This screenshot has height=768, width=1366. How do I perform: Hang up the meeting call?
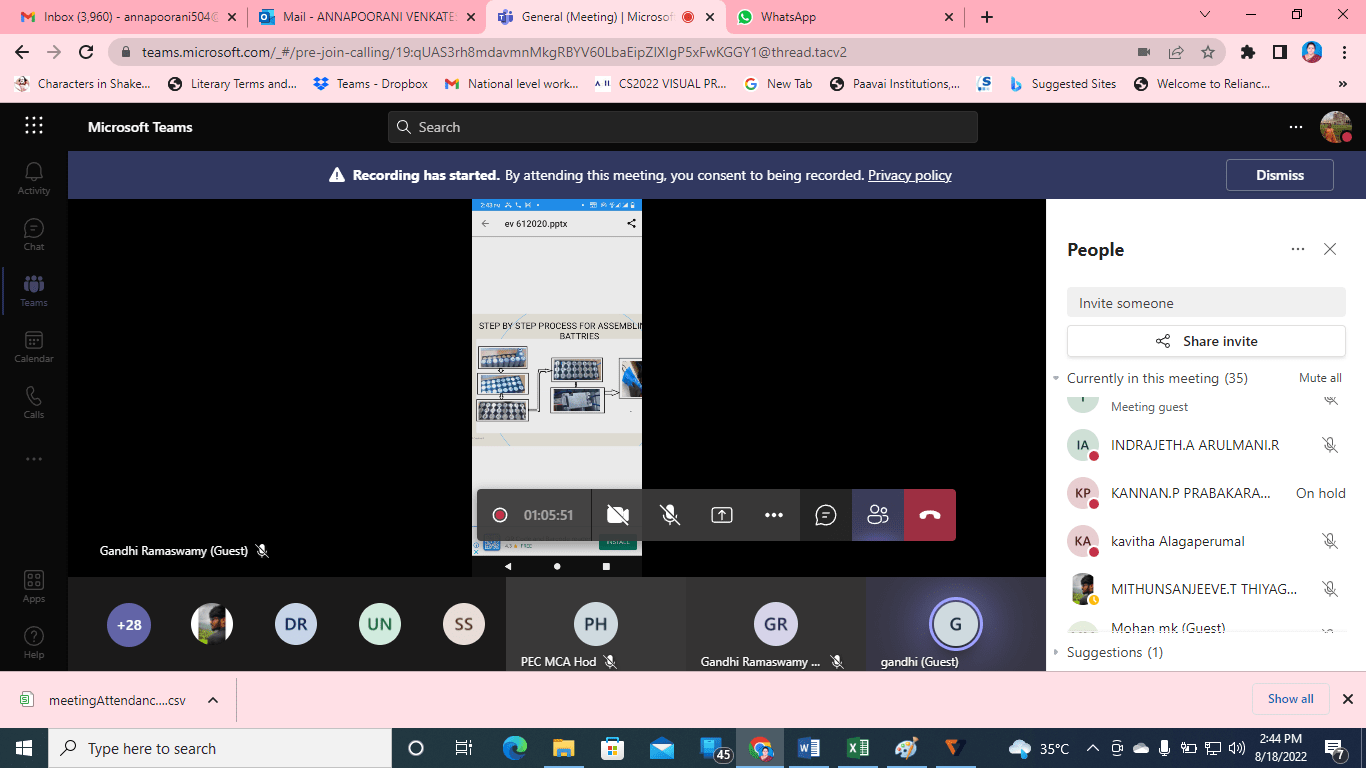pyautogui.click(x=929, y=515)
